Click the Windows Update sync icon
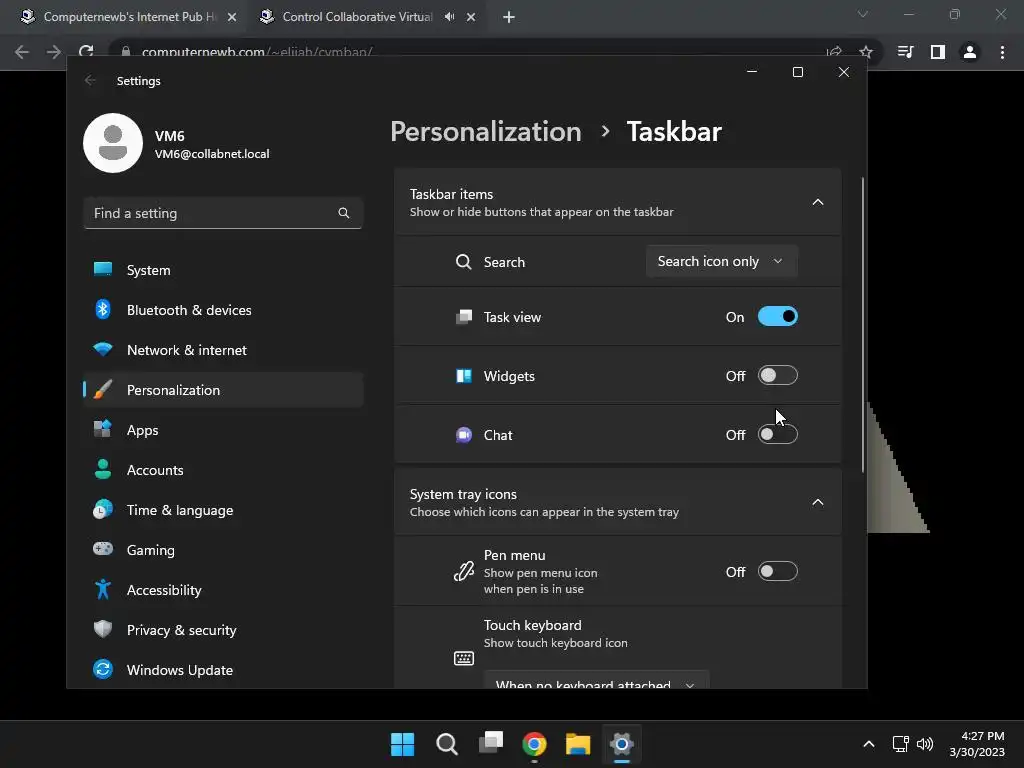Viewport: 1024px width, 768px height. tap(103, 669)
